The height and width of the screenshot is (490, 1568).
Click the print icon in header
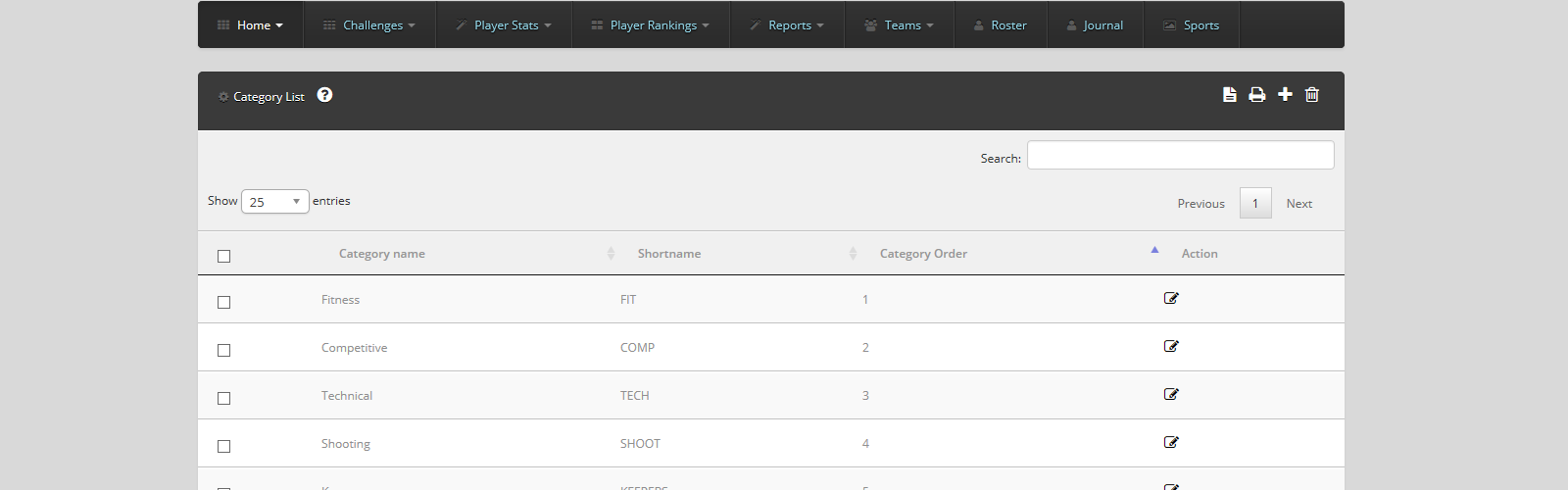pyautogui.click(x=1256, y=95)
